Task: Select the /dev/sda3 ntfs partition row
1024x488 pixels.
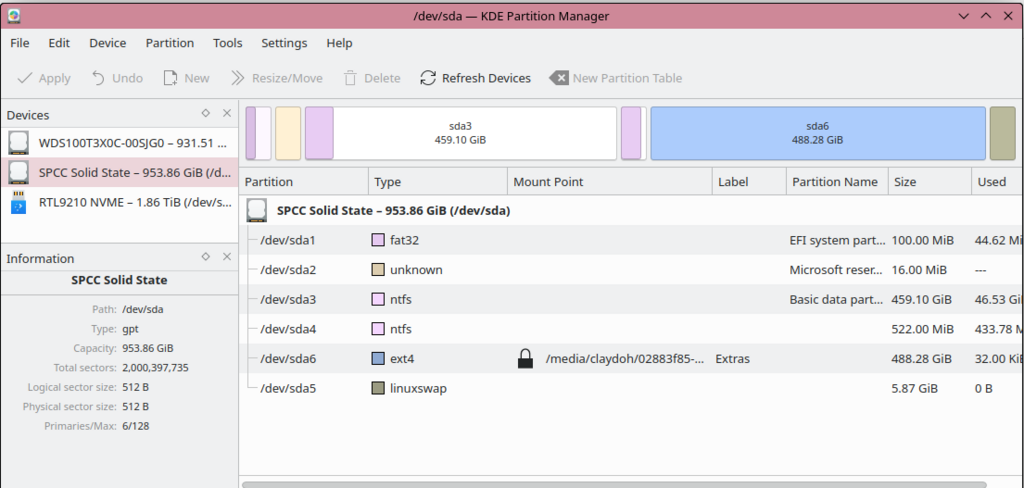Action: coord(288,299)
